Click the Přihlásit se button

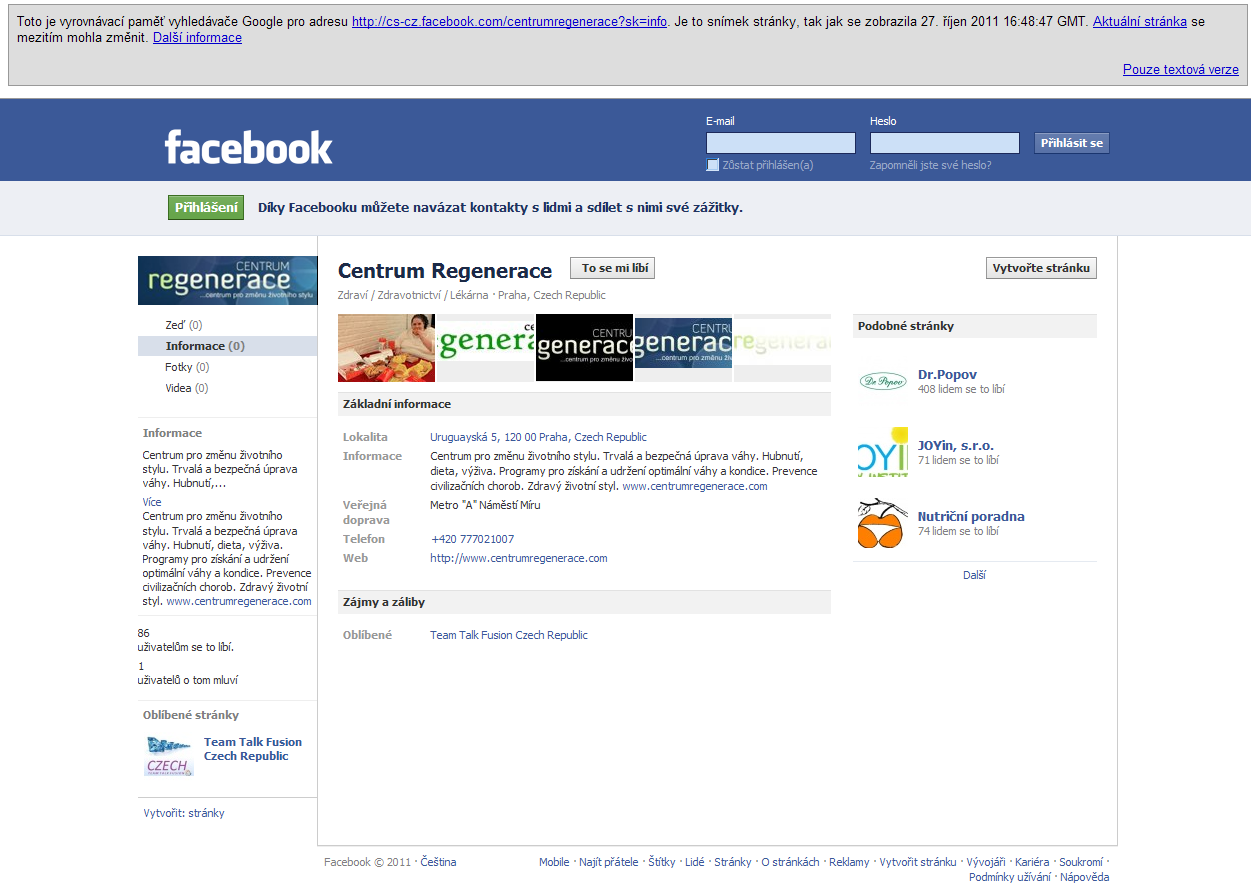coord(1072,143)
